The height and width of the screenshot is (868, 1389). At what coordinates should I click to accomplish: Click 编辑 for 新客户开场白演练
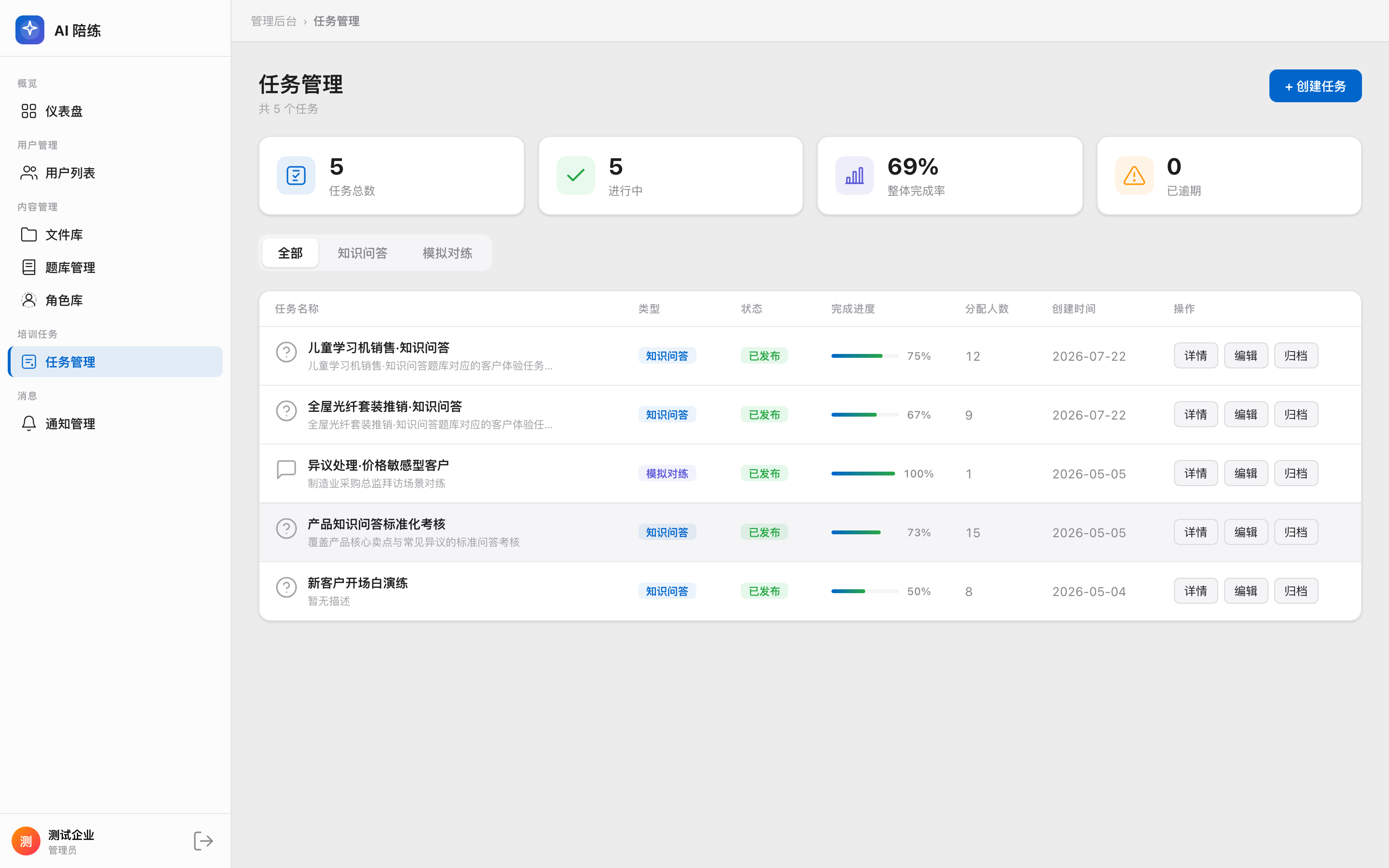click(x=1245, y=591)
